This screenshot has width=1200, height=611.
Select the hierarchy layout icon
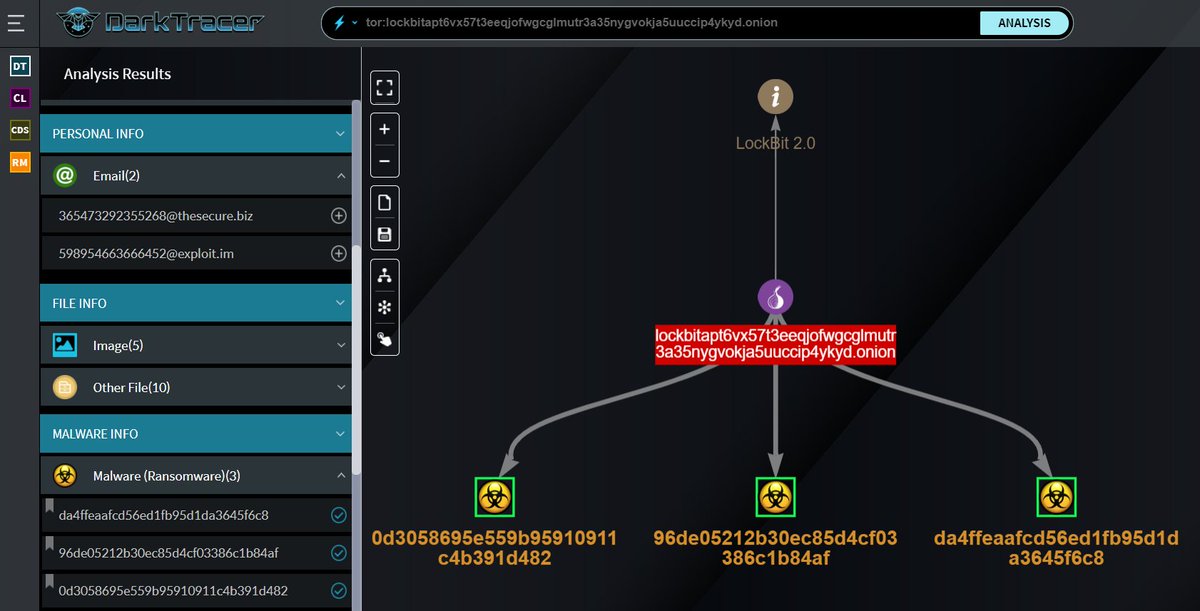pyautogui.click(x=385, y=275)
